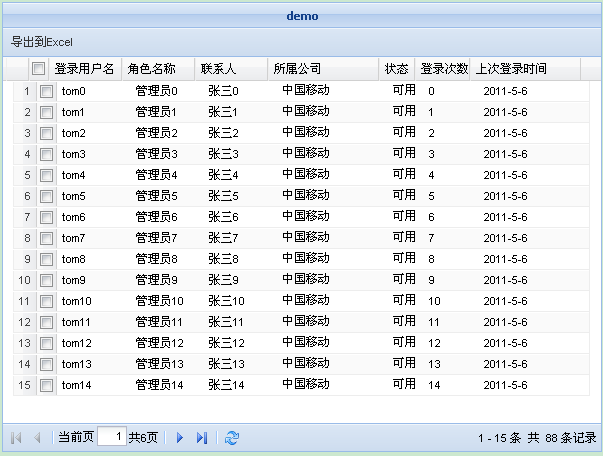The height and width of the screenshot is (456, 603).
Task: Tick the checkbox for tom12
Action: click(x=47, y=343)
